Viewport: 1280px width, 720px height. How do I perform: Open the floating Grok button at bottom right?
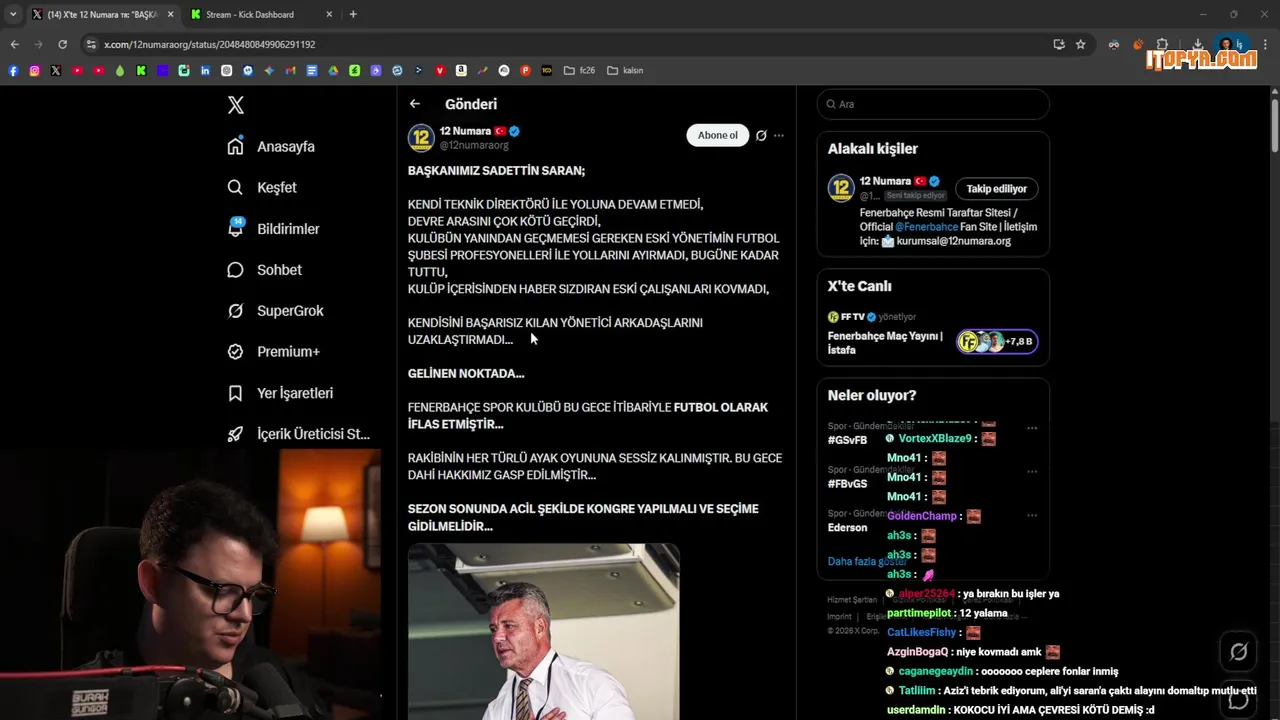[x=1238, y=652]
